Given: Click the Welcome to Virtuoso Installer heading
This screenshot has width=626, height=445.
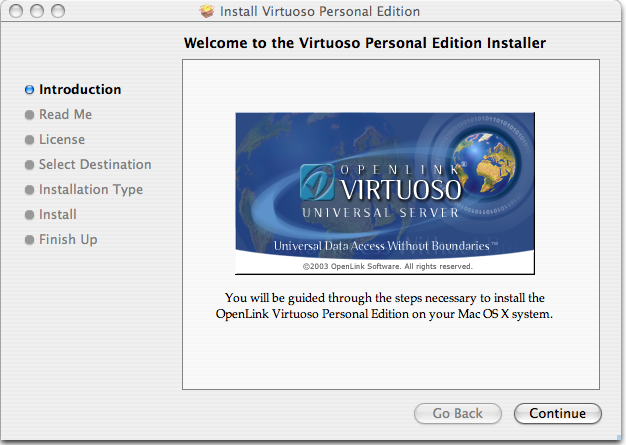Looking at the screenshot, I should coord(365,43).
